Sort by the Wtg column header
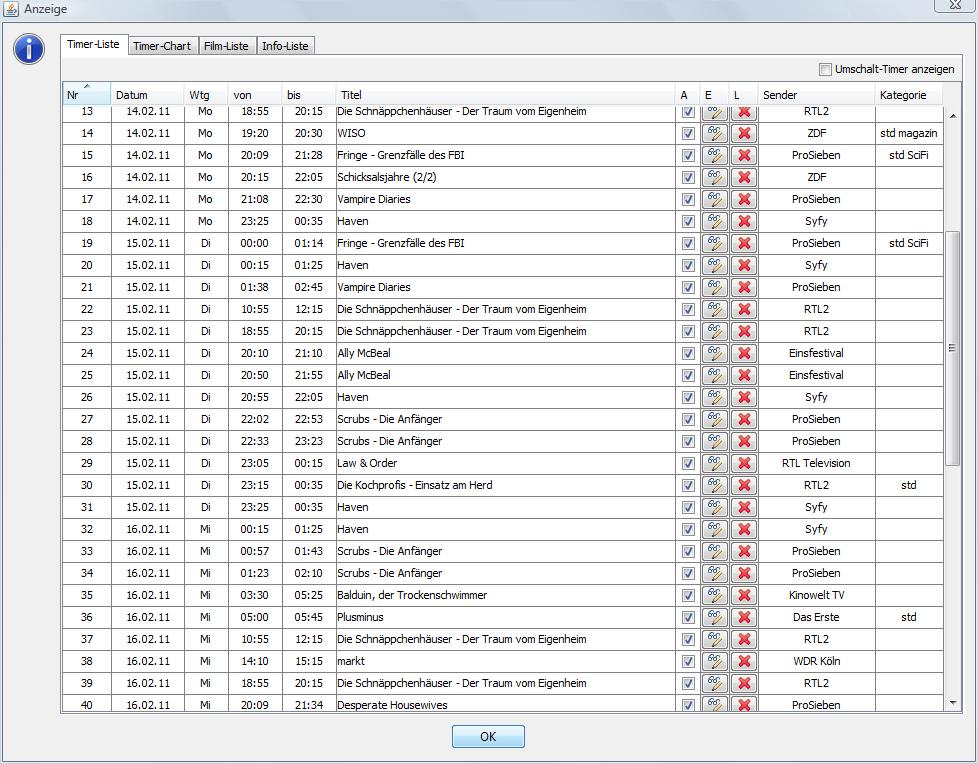The height and width of the screenshot is (764, 978). coord(206,95)
